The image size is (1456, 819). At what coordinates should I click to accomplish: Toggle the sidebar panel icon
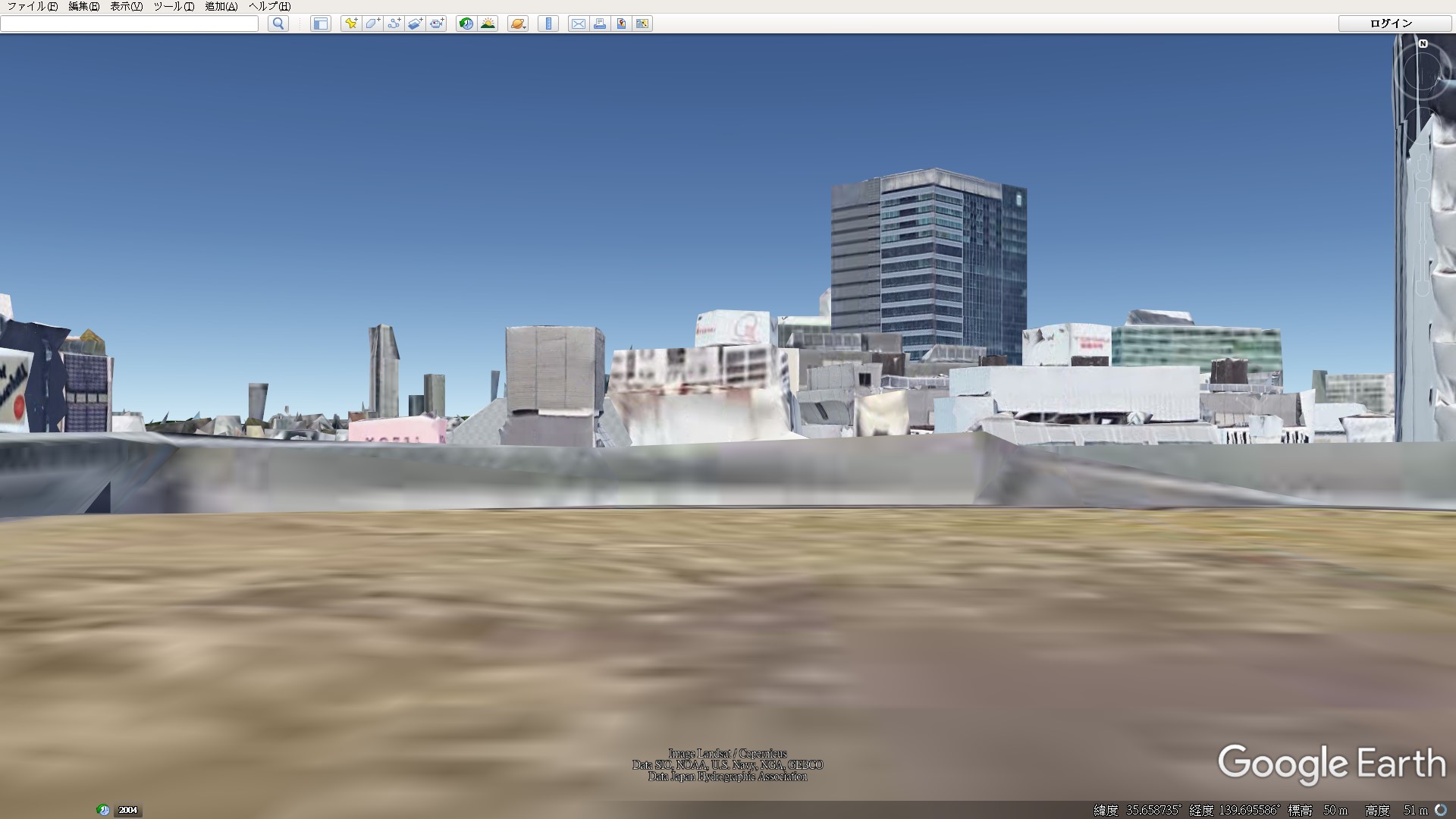[321, 24]
